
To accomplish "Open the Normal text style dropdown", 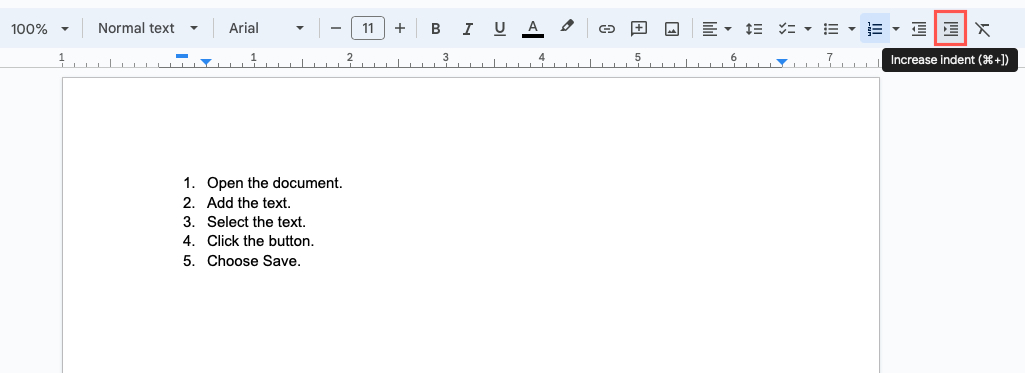I will (x=148, y=28).
